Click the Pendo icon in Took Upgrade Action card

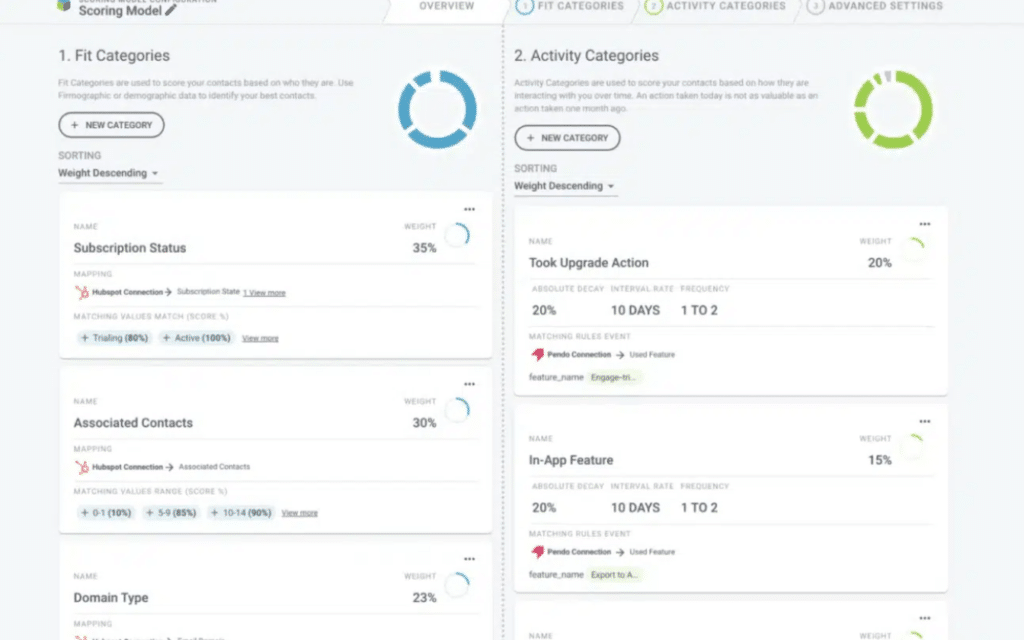tap(537, 355)
